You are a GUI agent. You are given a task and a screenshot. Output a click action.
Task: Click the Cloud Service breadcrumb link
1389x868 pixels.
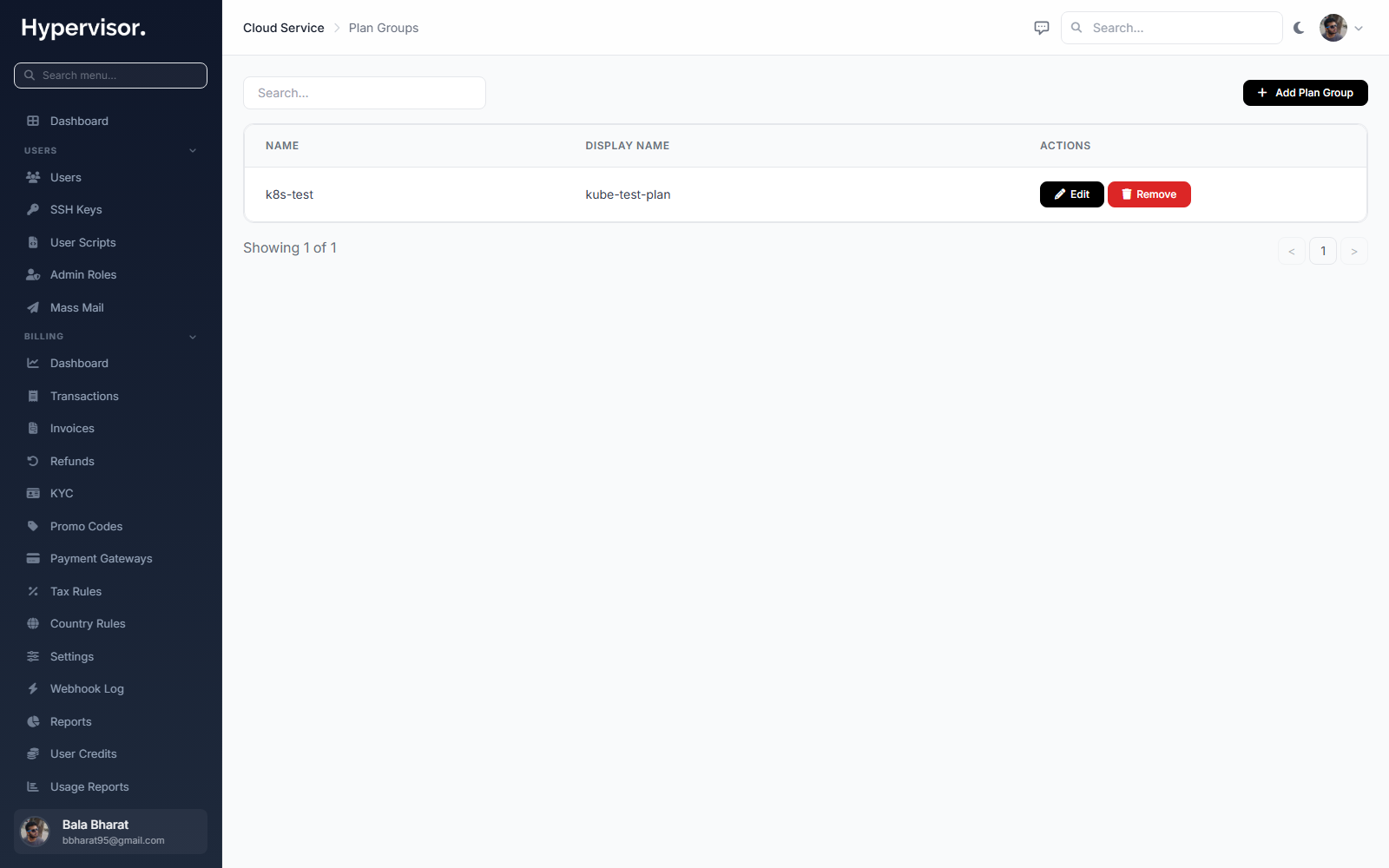click(x=284, y=28)
